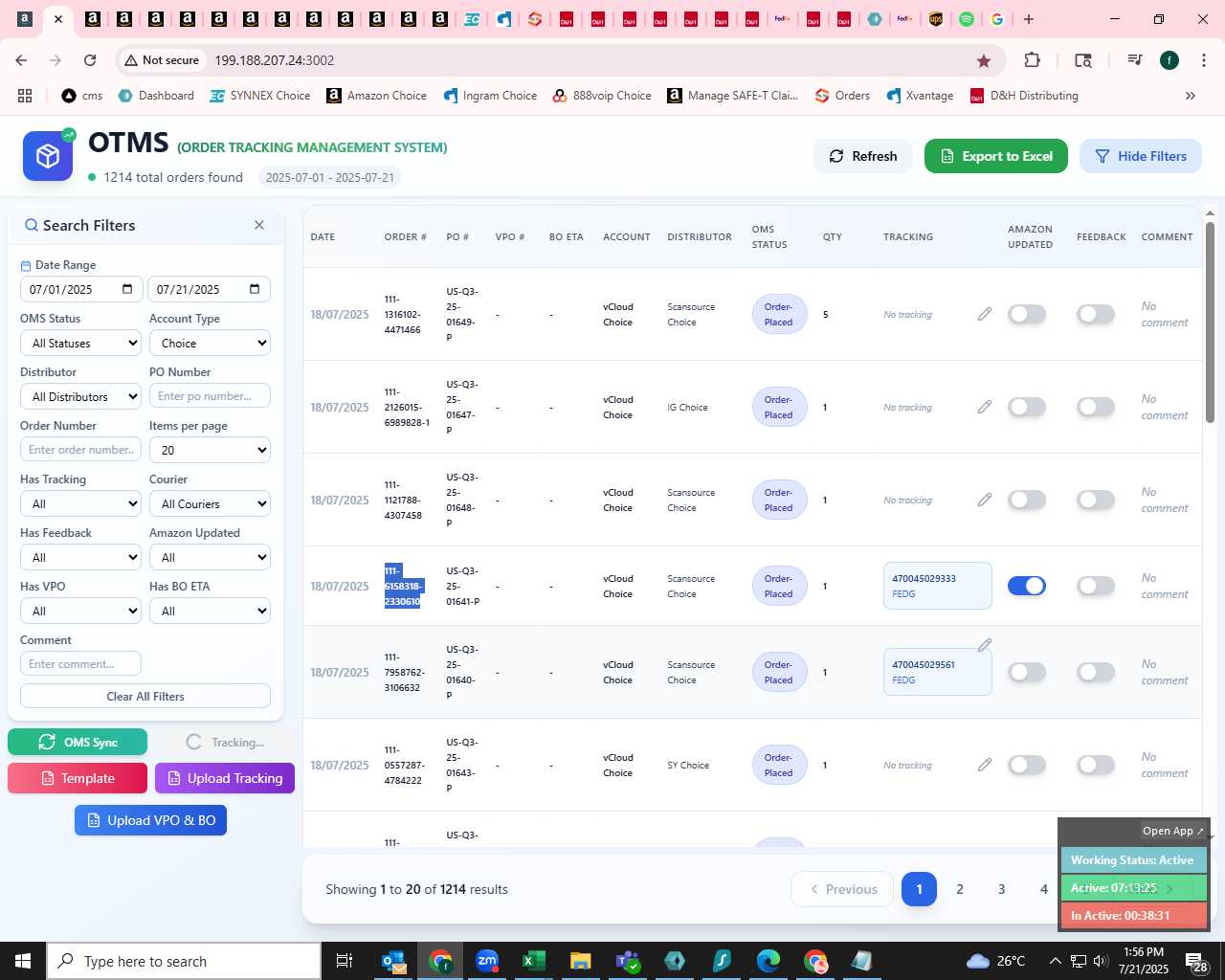The image size is (1225, 980).
Task: Open Zoom from the taskbar
Action: pos(487,961)
